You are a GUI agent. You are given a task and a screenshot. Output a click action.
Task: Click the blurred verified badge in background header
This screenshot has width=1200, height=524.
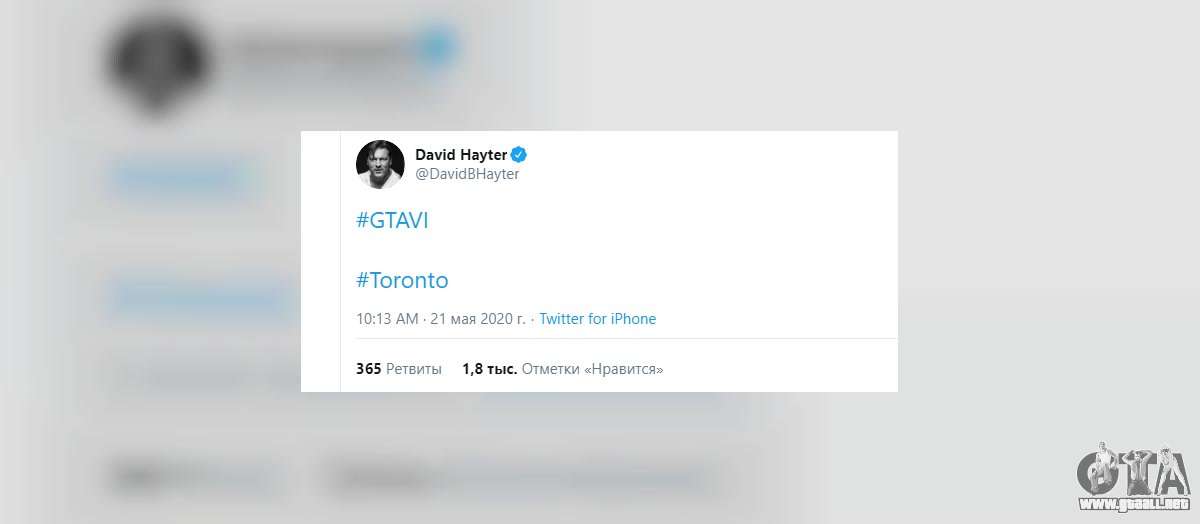pos(438,45)
